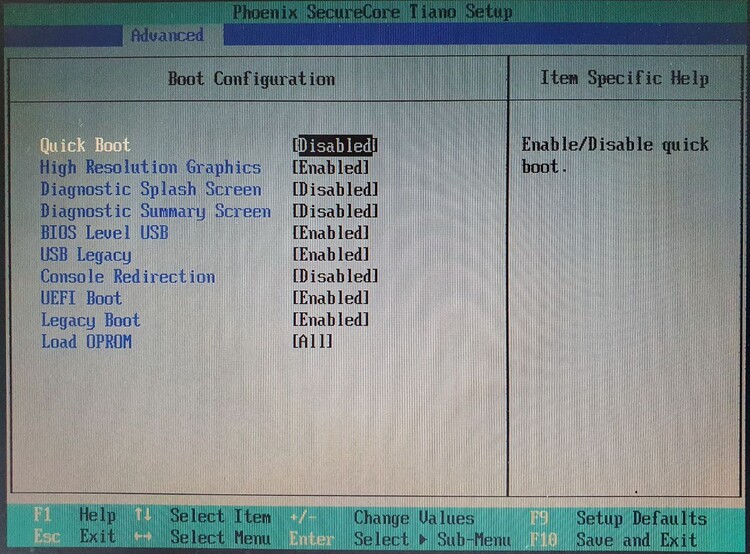Click Enable/Disable quick boot help text
750x554 pixels.
tap(615, 155)
